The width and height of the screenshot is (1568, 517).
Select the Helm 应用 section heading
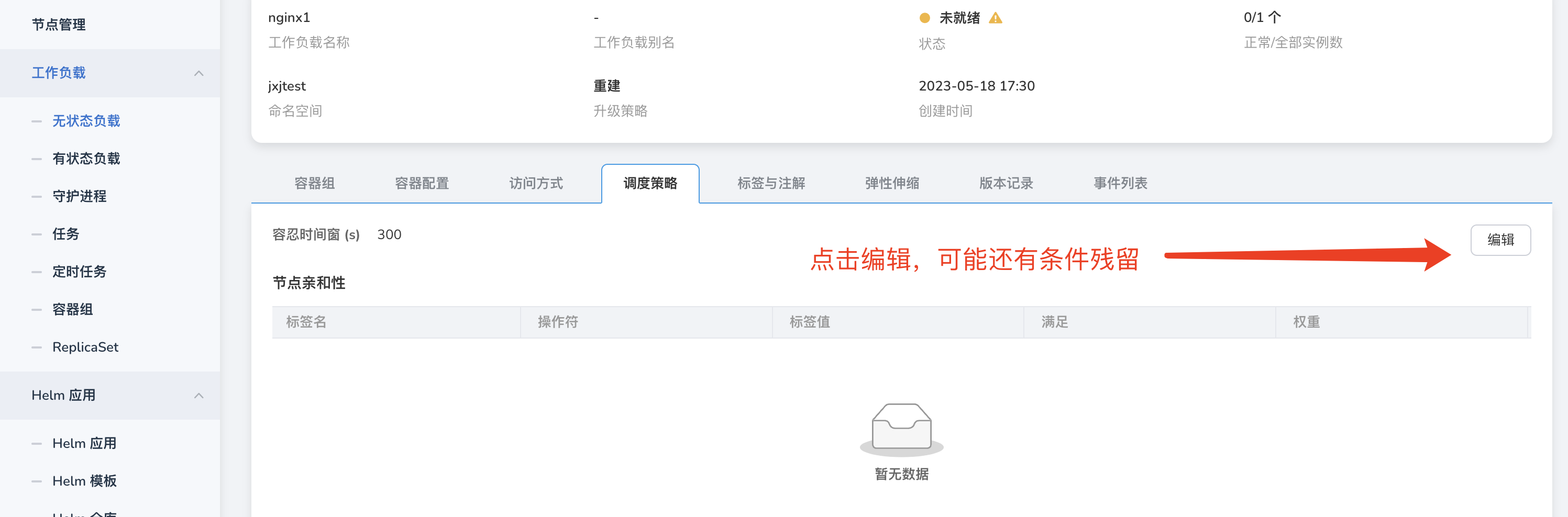tap(63, 396)
